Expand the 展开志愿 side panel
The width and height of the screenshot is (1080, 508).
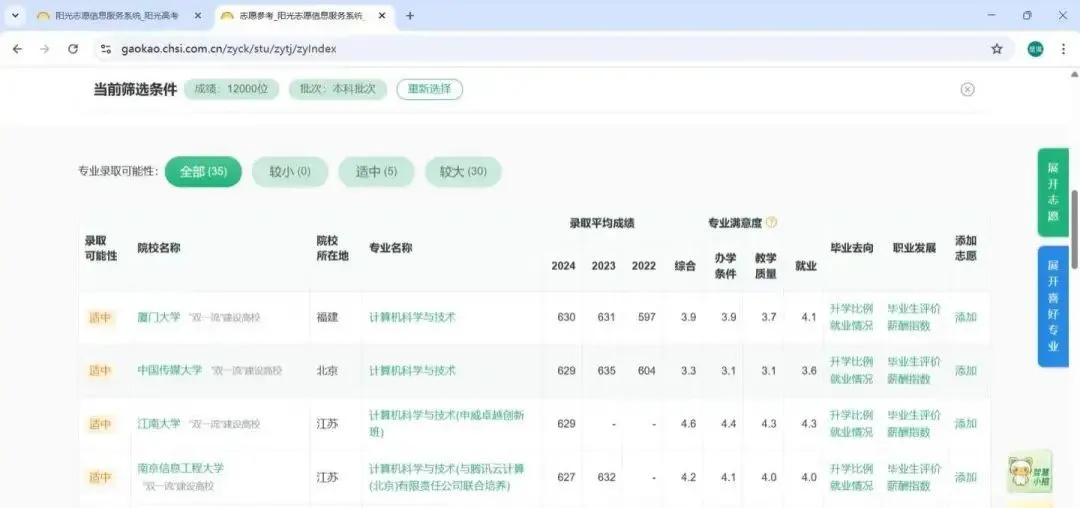pos(1052,192)
